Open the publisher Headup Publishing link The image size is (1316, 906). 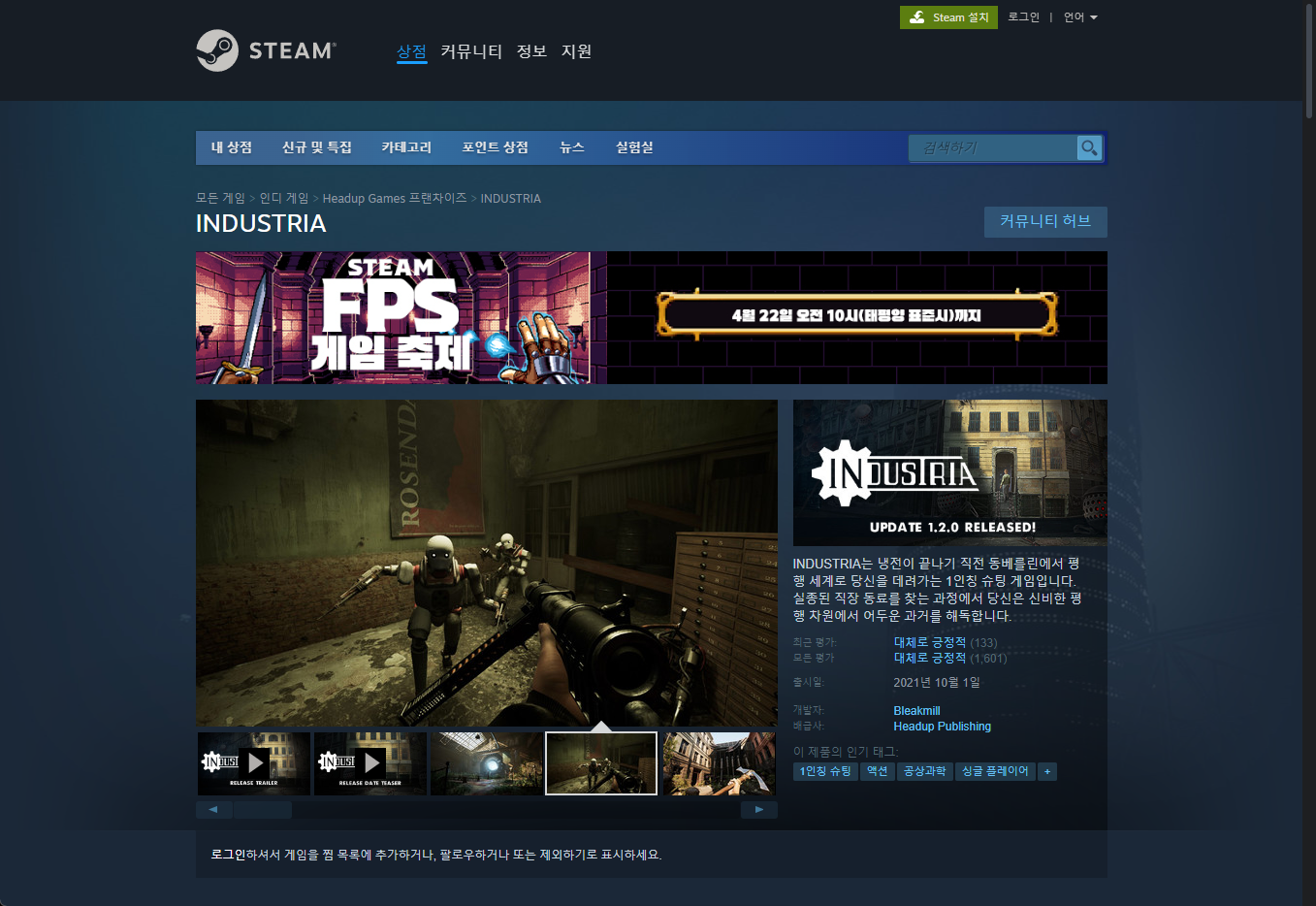(942, 727)
